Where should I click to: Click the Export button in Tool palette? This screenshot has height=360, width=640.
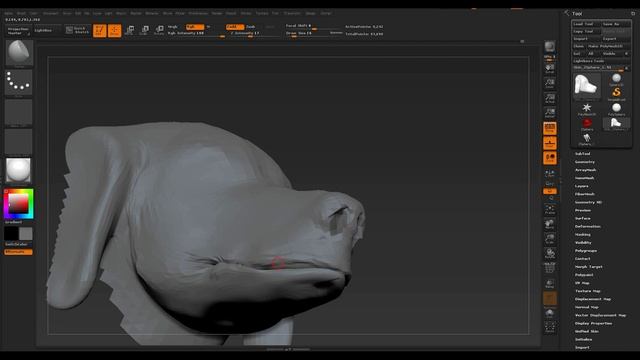click(616, 39)
